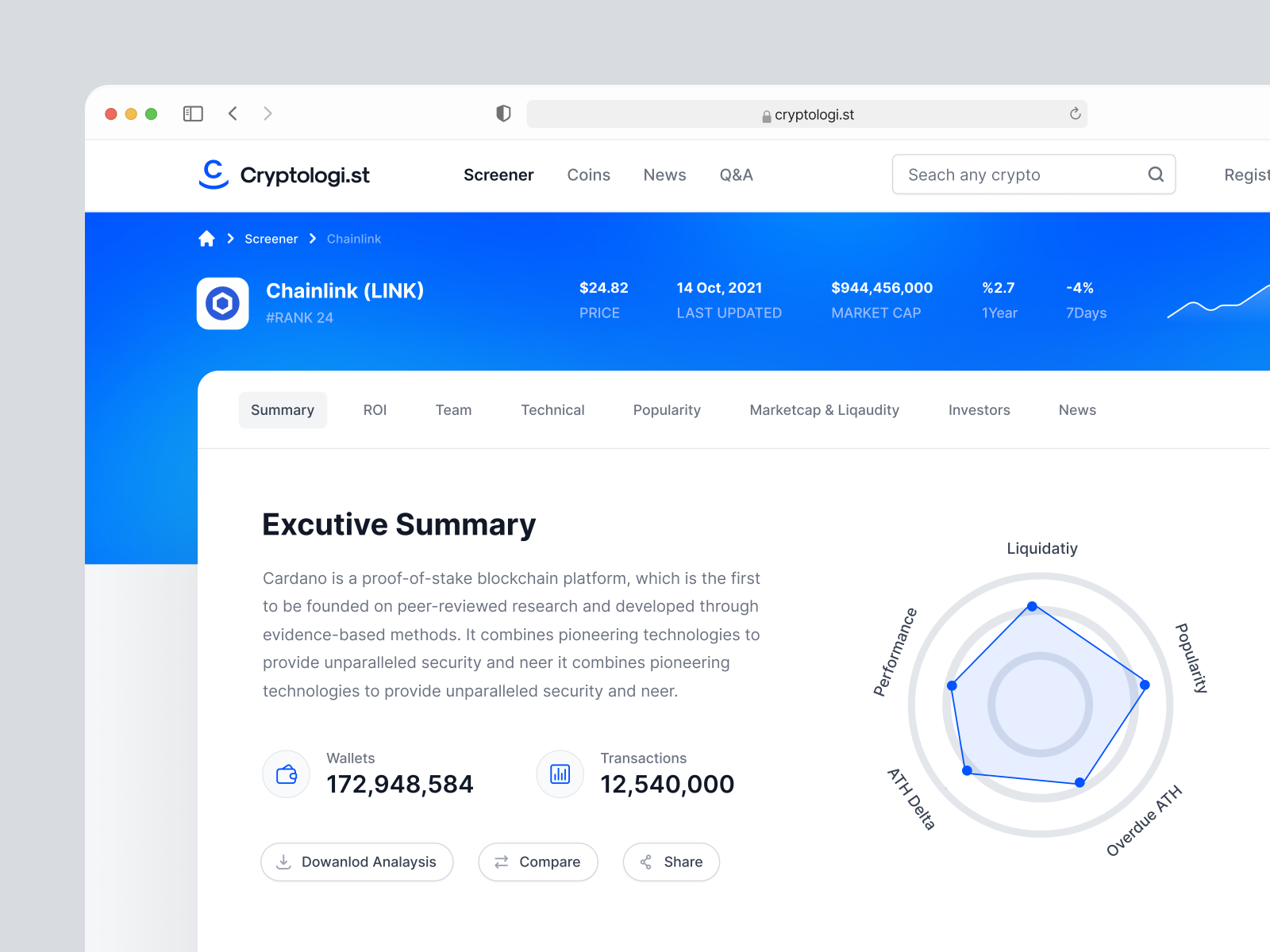The height and width of the screenshot is (952, 1270).
Task: Open the News navigation menu item
Action: click(x=664, y=175)
